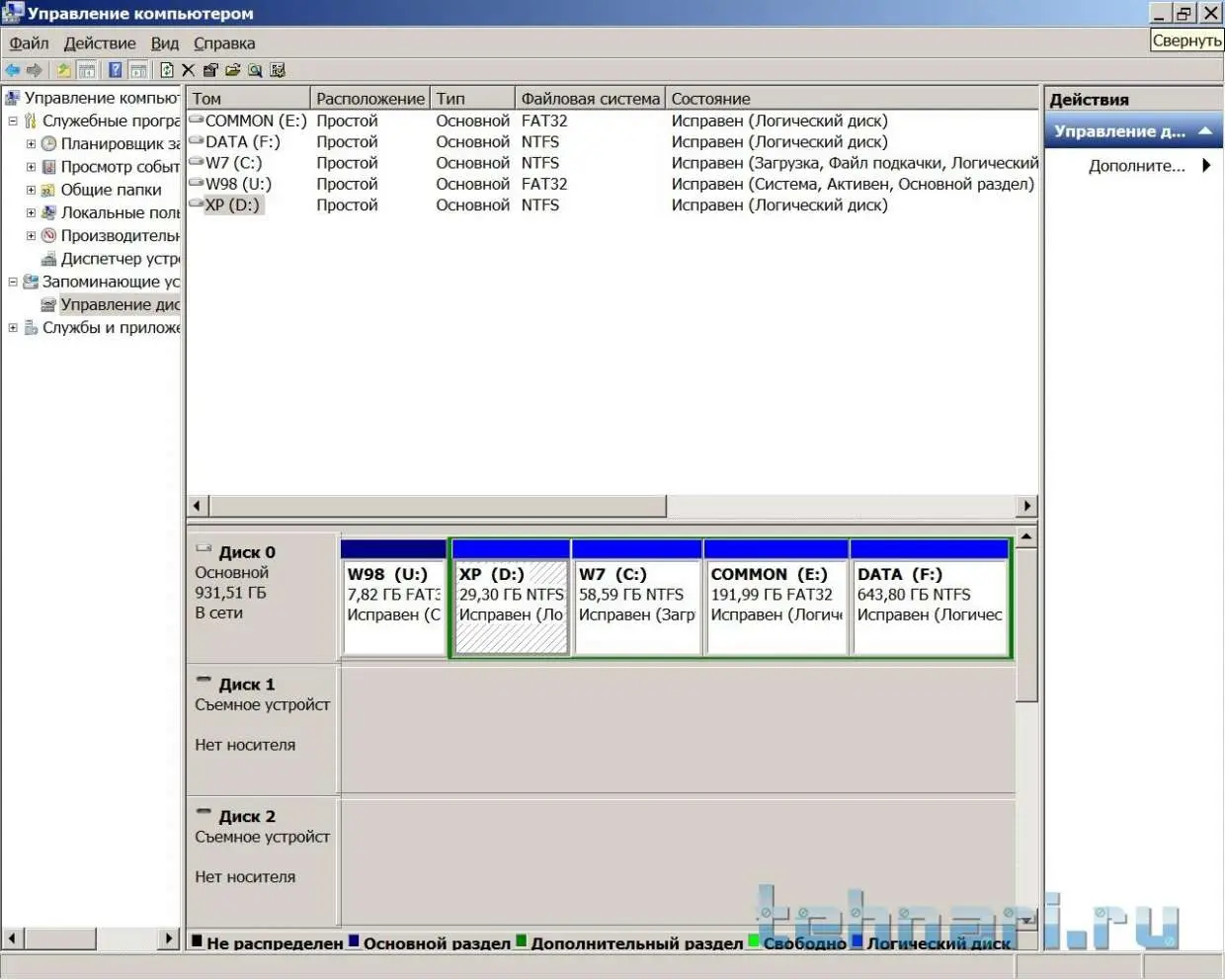Open Properties via the toolbar icon

tap(210, 70)
